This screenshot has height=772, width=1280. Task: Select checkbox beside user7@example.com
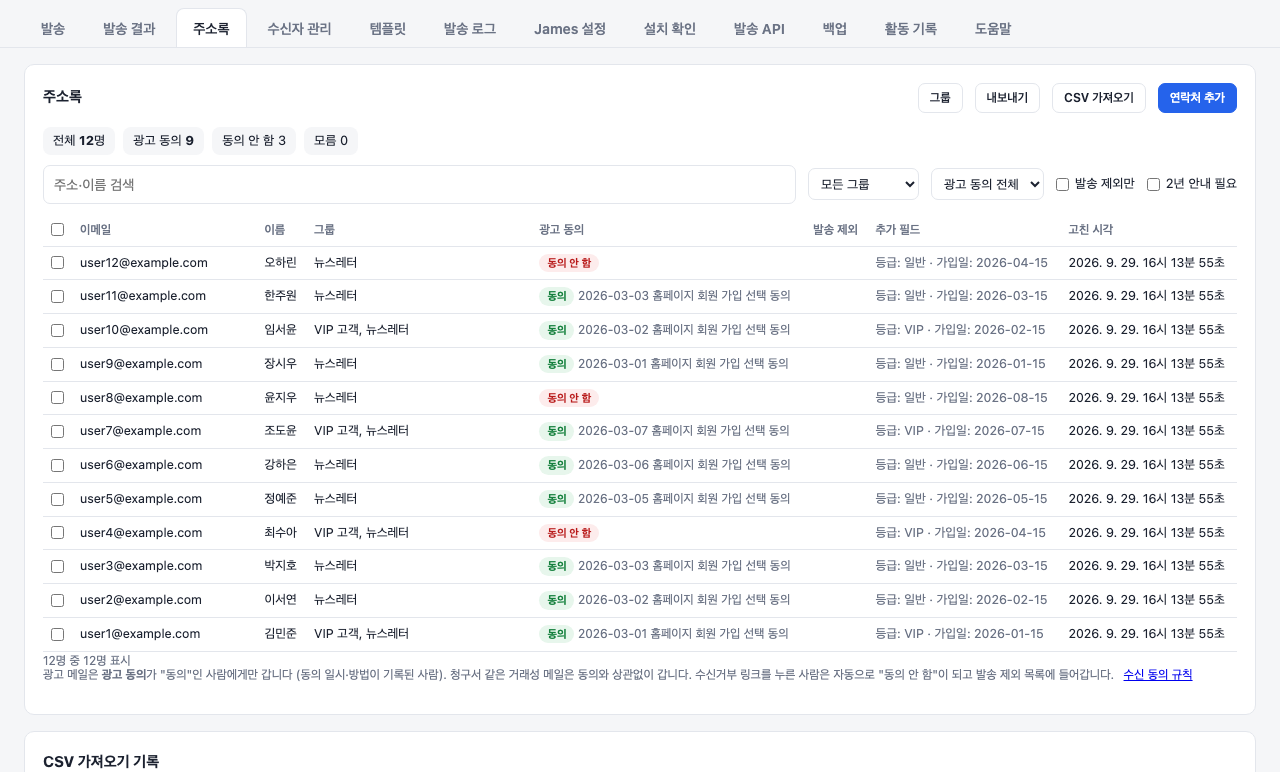click(57, 431)
